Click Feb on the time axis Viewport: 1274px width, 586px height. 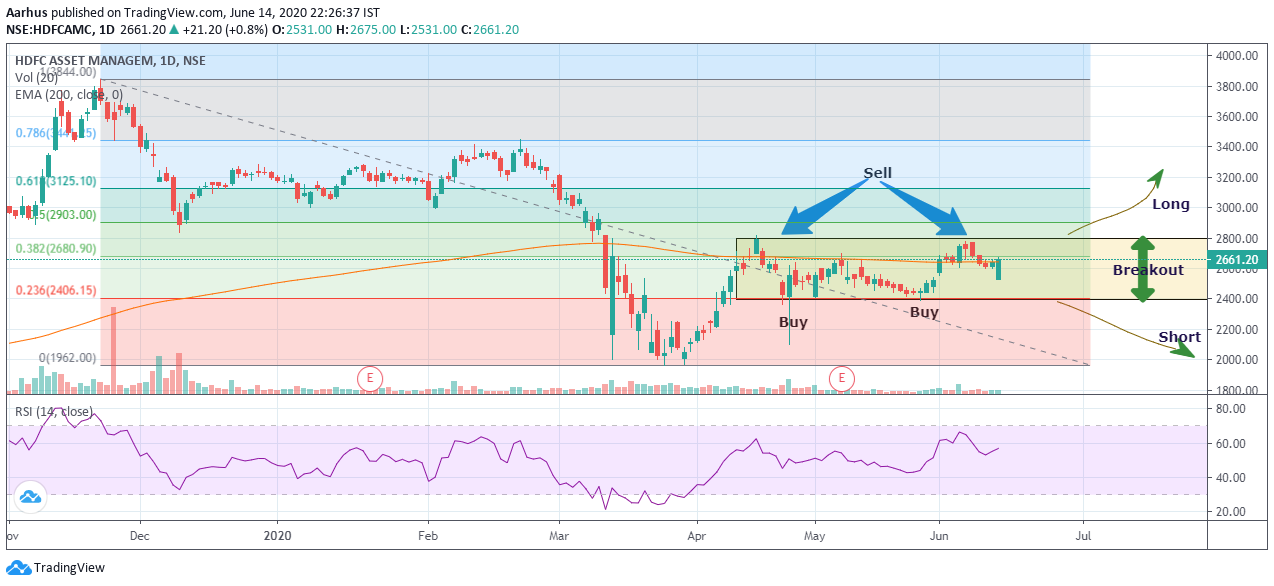pos(429,534)
